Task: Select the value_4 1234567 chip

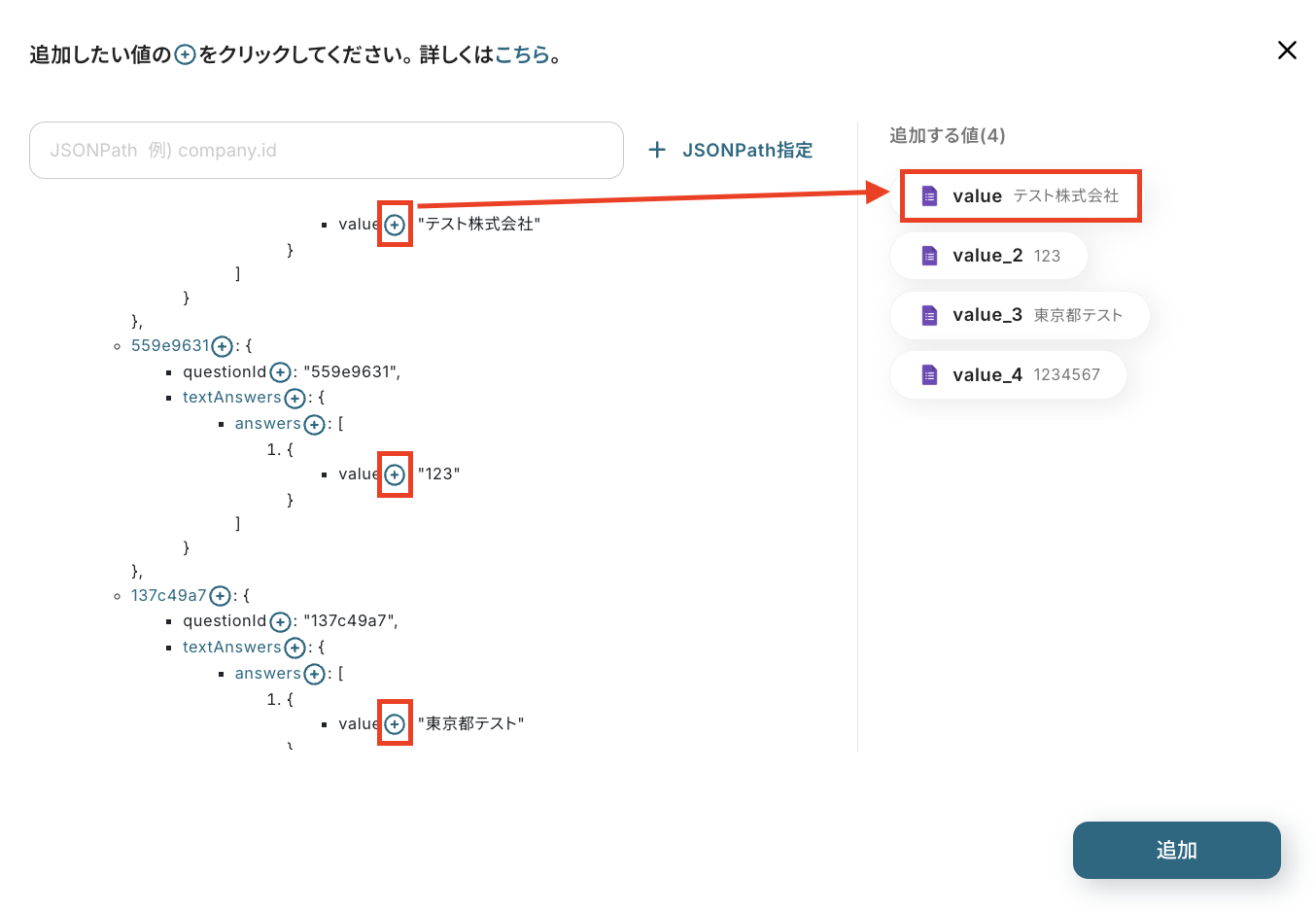Action: pos(1008,375)
